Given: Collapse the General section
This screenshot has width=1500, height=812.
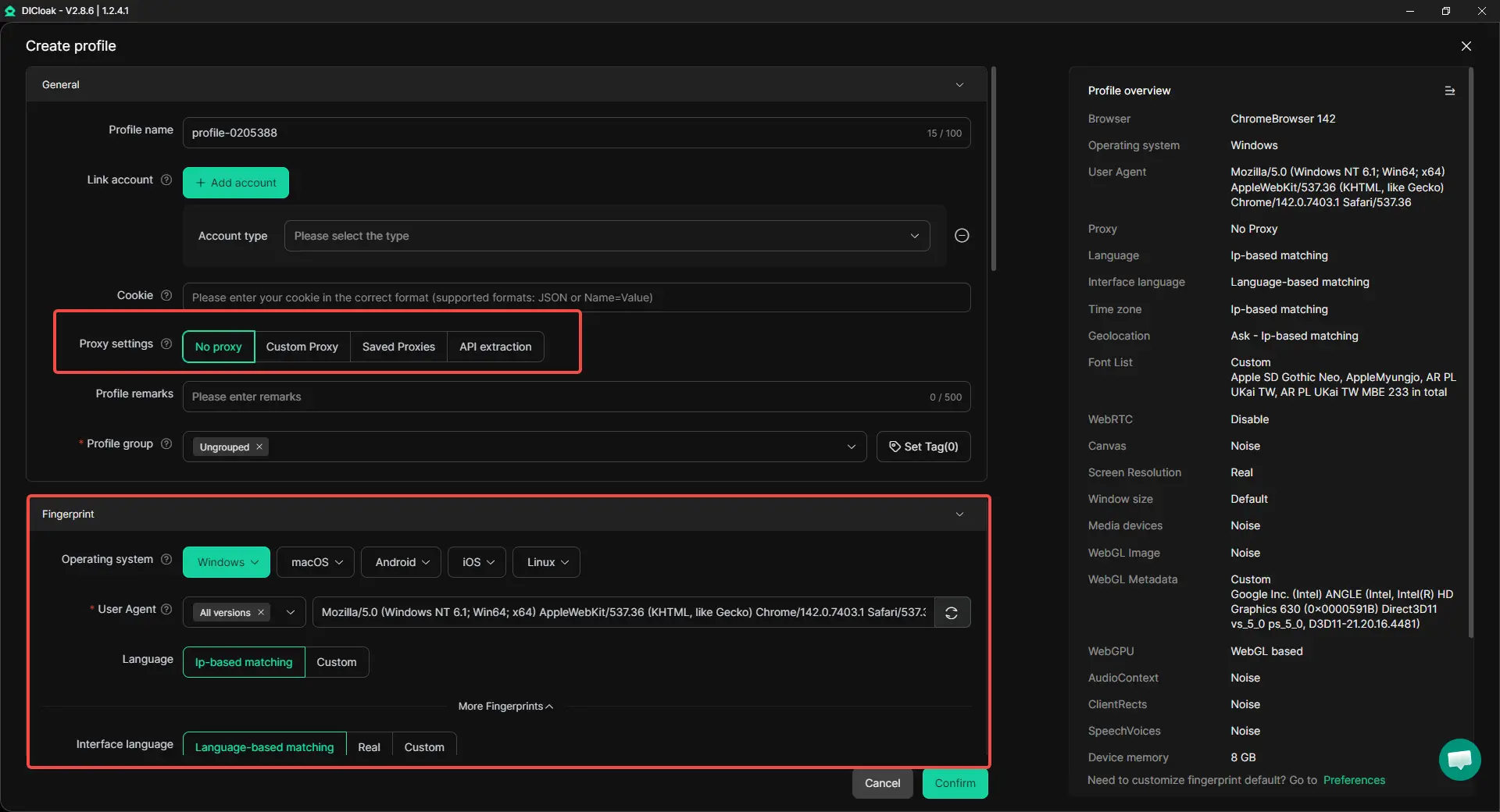Looking at the screenshot, I should (x=959, y=85).
